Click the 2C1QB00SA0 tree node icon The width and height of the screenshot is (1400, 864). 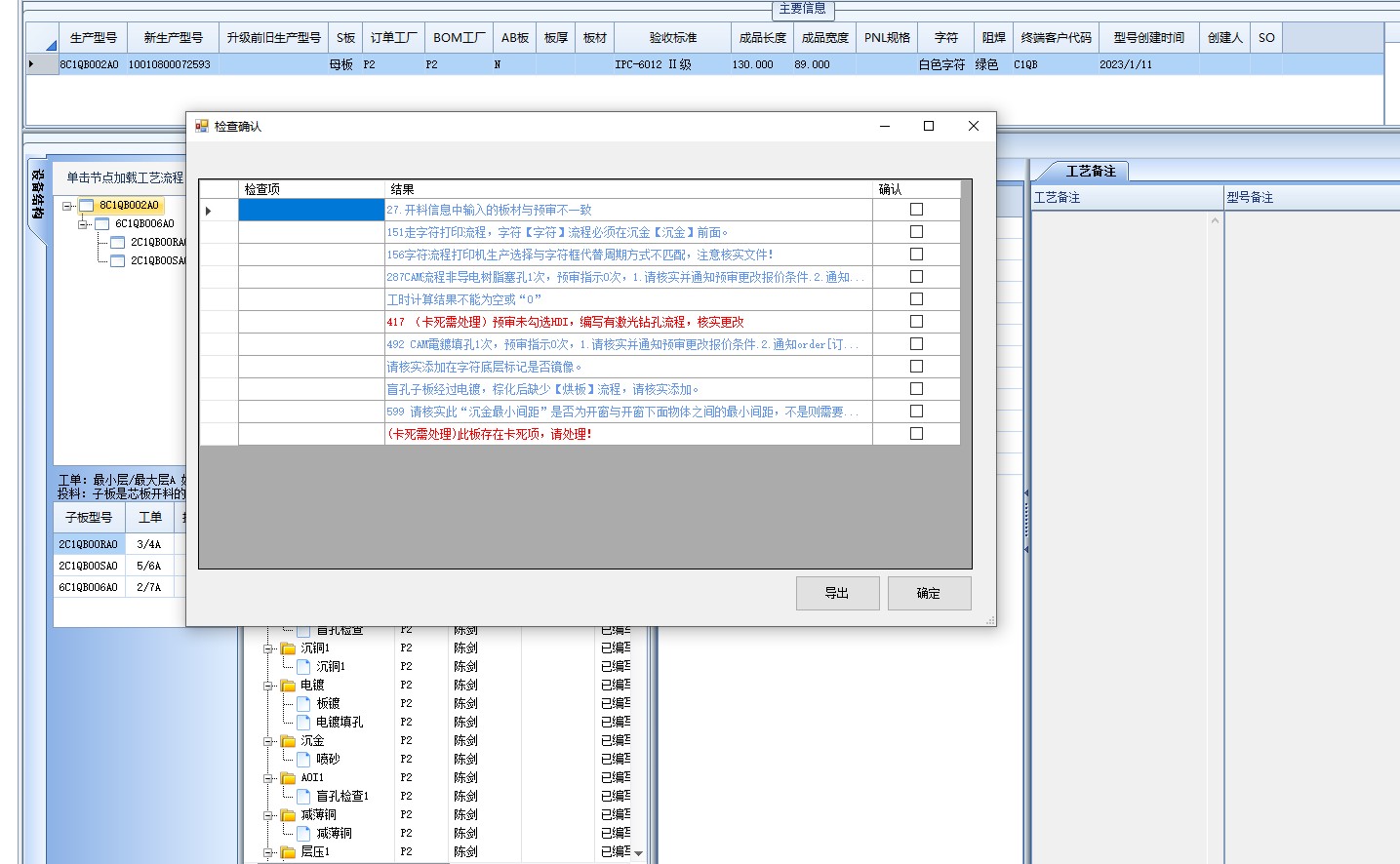(118, 261)
